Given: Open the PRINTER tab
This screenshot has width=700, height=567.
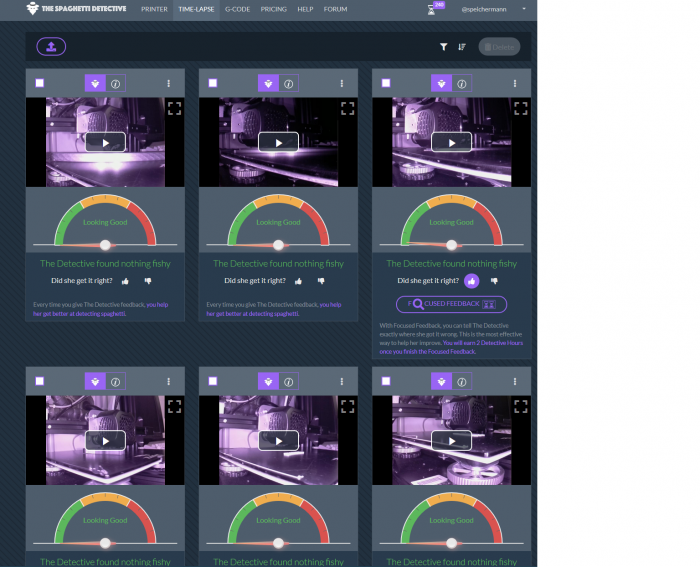Looking at the screenshot, I should pos(154,9).
